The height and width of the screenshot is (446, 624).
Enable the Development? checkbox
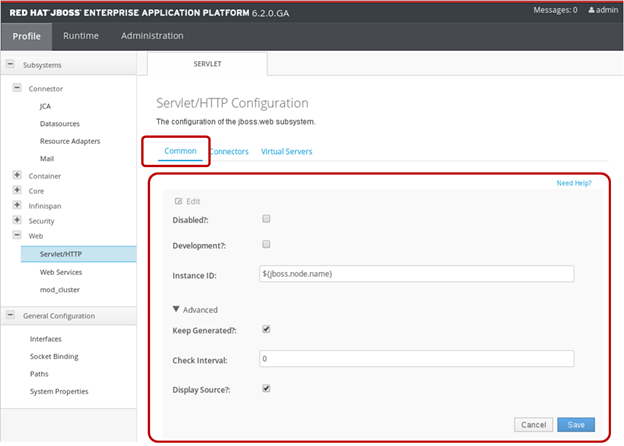(x=266, y=244)
